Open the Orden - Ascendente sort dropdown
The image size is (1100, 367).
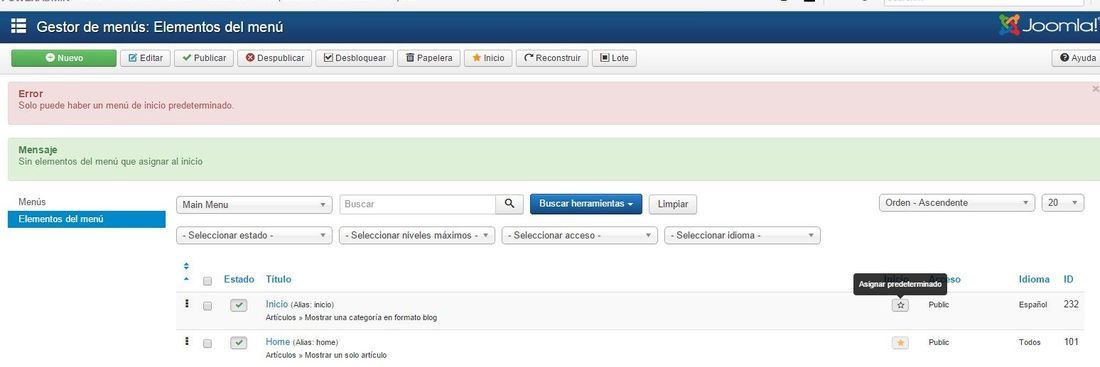click(957, 203)
